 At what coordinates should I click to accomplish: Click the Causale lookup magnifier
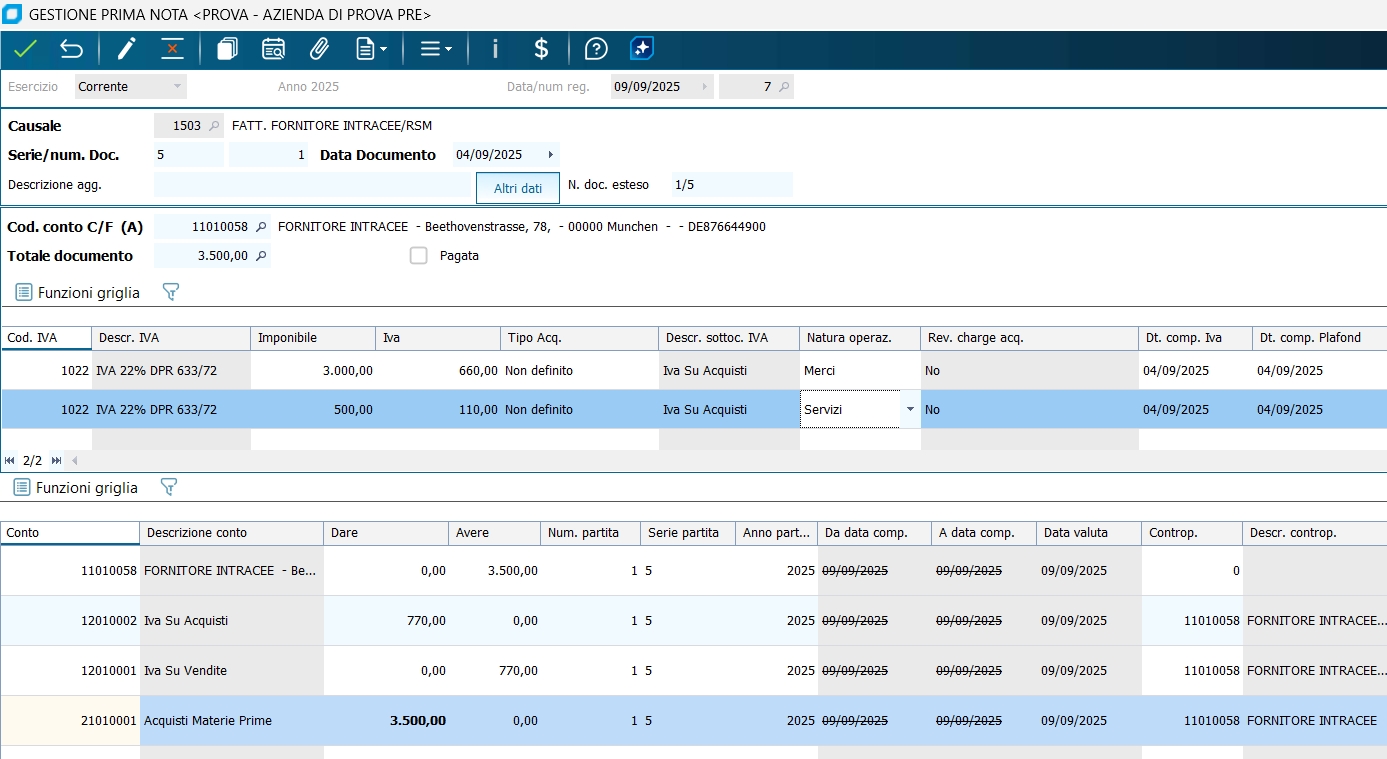coord(213,126)
